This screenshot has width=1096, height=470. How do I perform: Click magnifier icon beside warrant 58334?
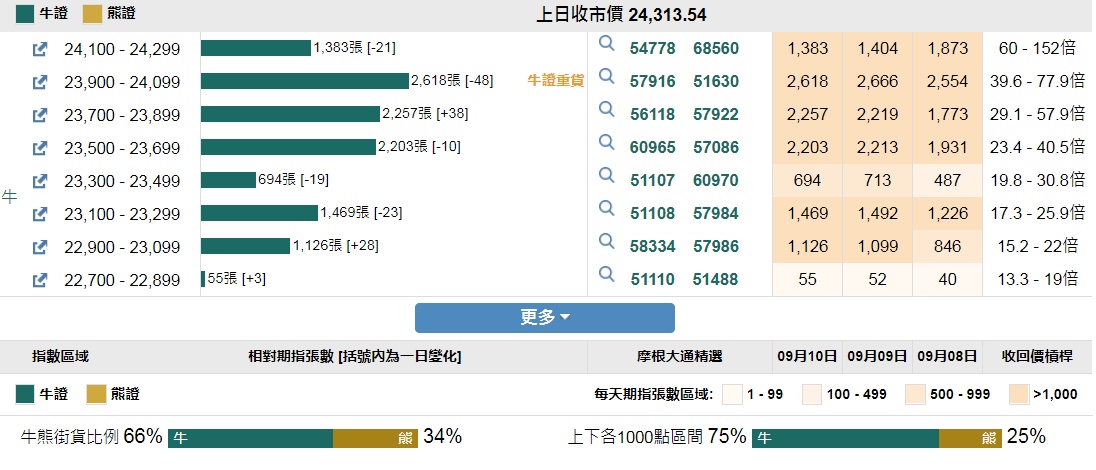tap(606, 241)
